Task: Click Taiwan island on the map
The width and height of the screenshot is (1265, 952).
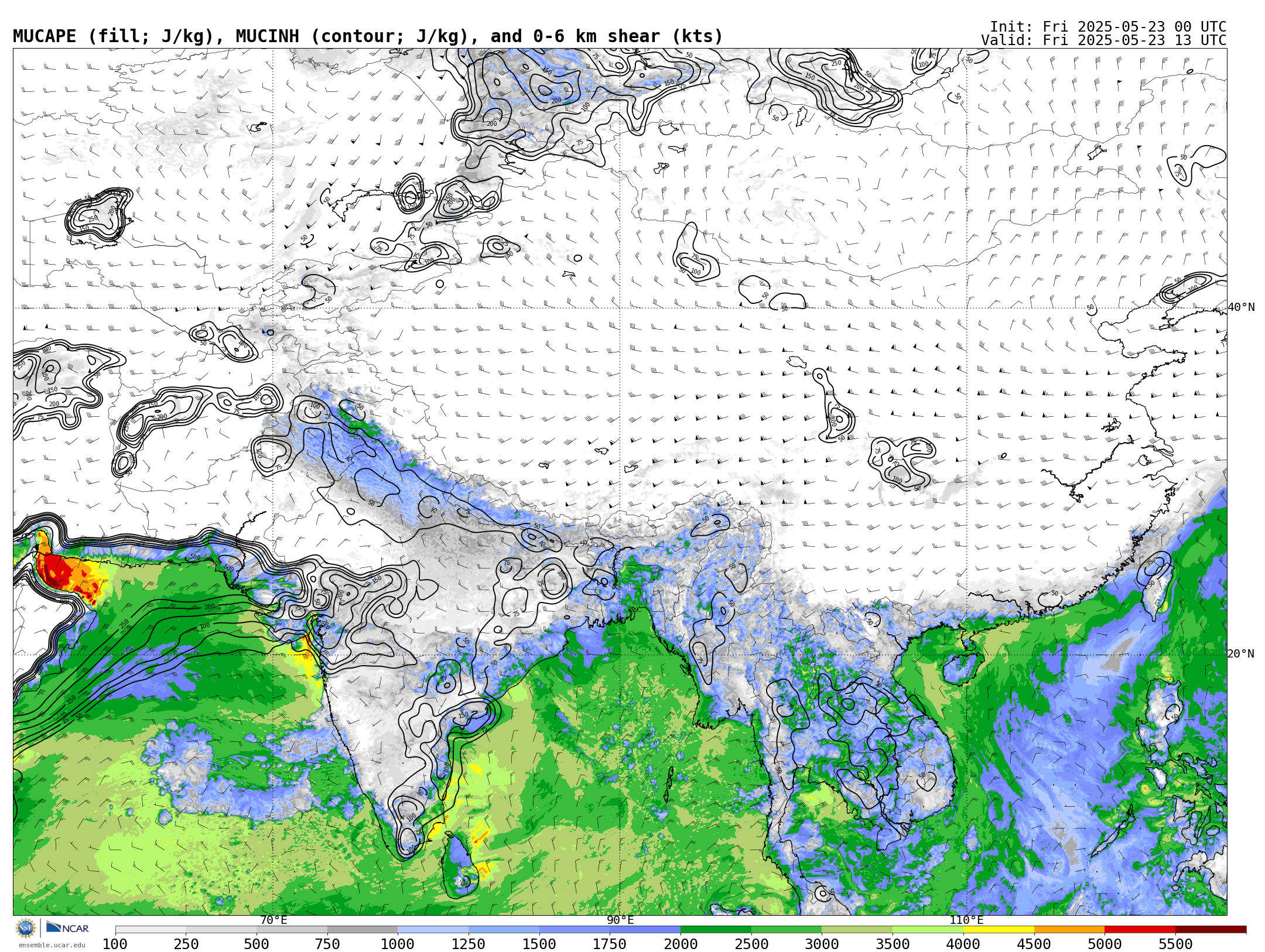Action: coord(1157,592)
